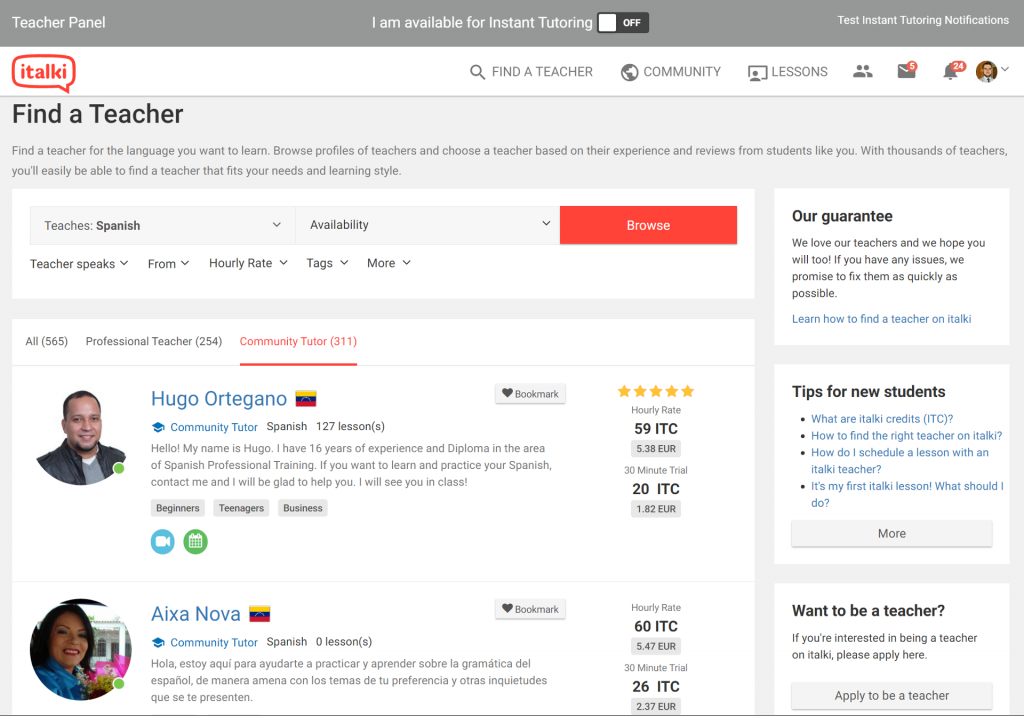Select the All (565) tab
The width and height of the screenshot is (1024, 716).
[47, 341]
